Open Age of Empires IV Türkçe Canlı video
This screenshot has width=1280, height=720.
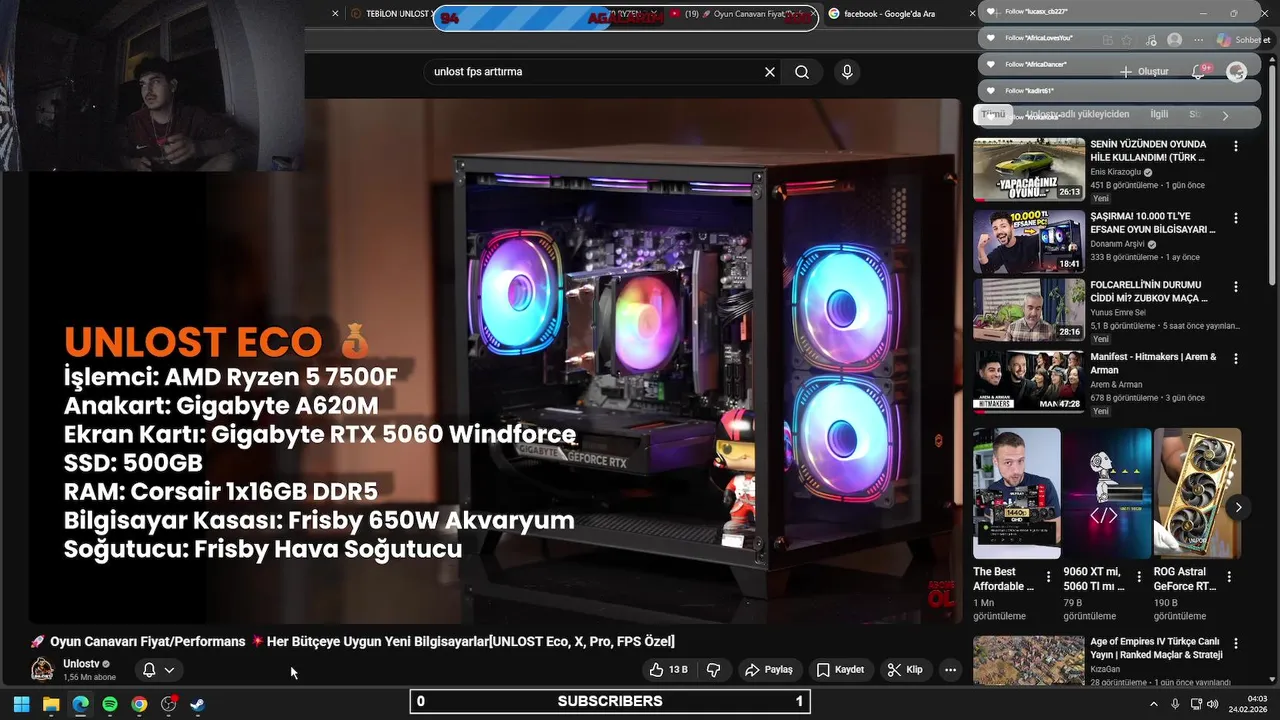tap(1029, 661)
